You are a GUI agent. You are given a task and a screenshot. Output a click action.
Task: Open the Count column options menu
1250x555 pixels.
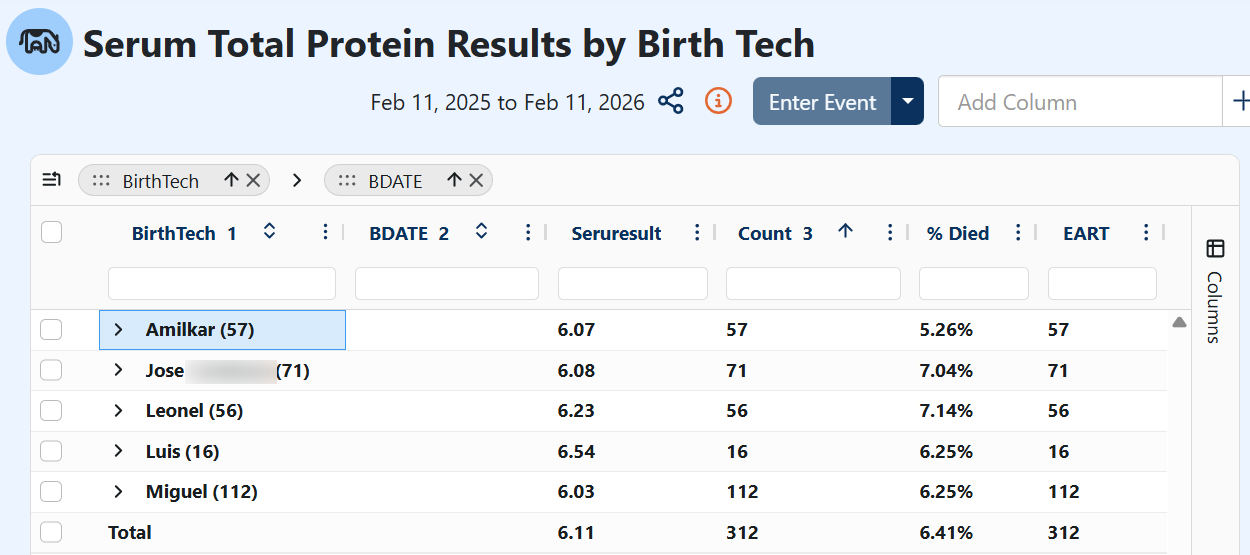coord(890,233)
